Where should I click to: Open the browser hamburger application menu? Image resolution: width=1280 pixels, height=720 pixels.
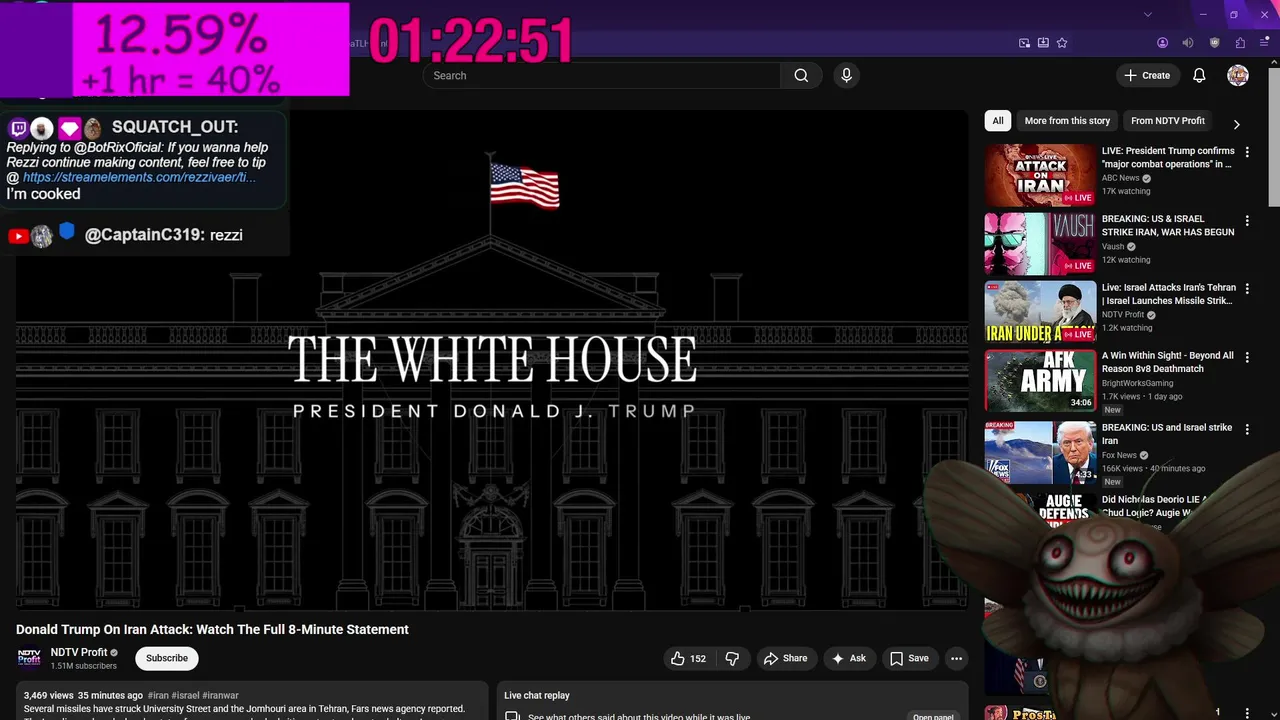[1264, 43]
